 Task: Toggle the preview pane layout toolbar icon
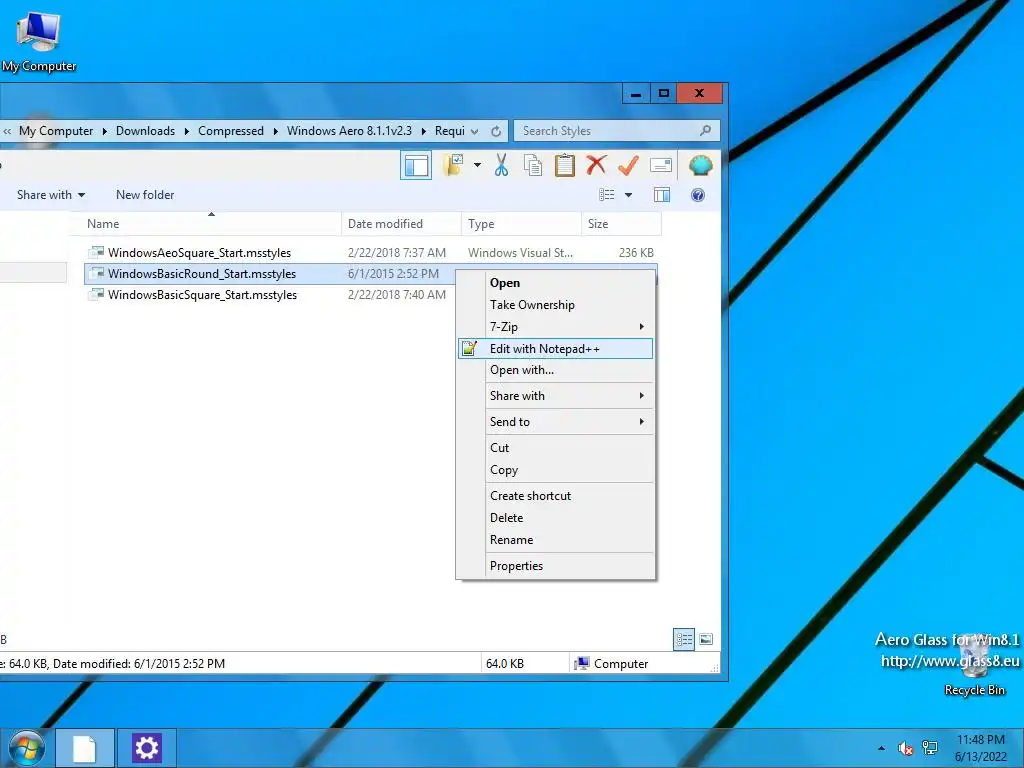click(416, 165)
